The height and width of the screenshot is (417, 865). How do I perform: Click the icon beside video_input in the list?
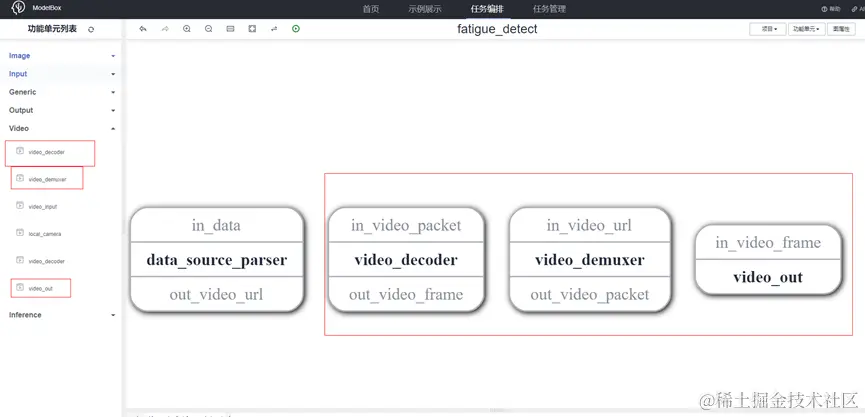[20, 205]
